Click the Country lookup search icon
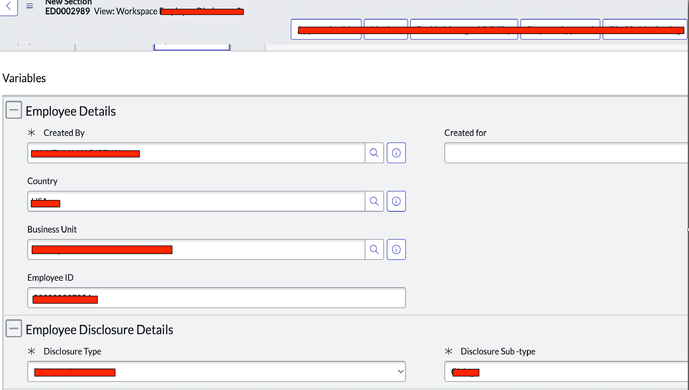This screenshot has height=390, width=689. [374, 201]
